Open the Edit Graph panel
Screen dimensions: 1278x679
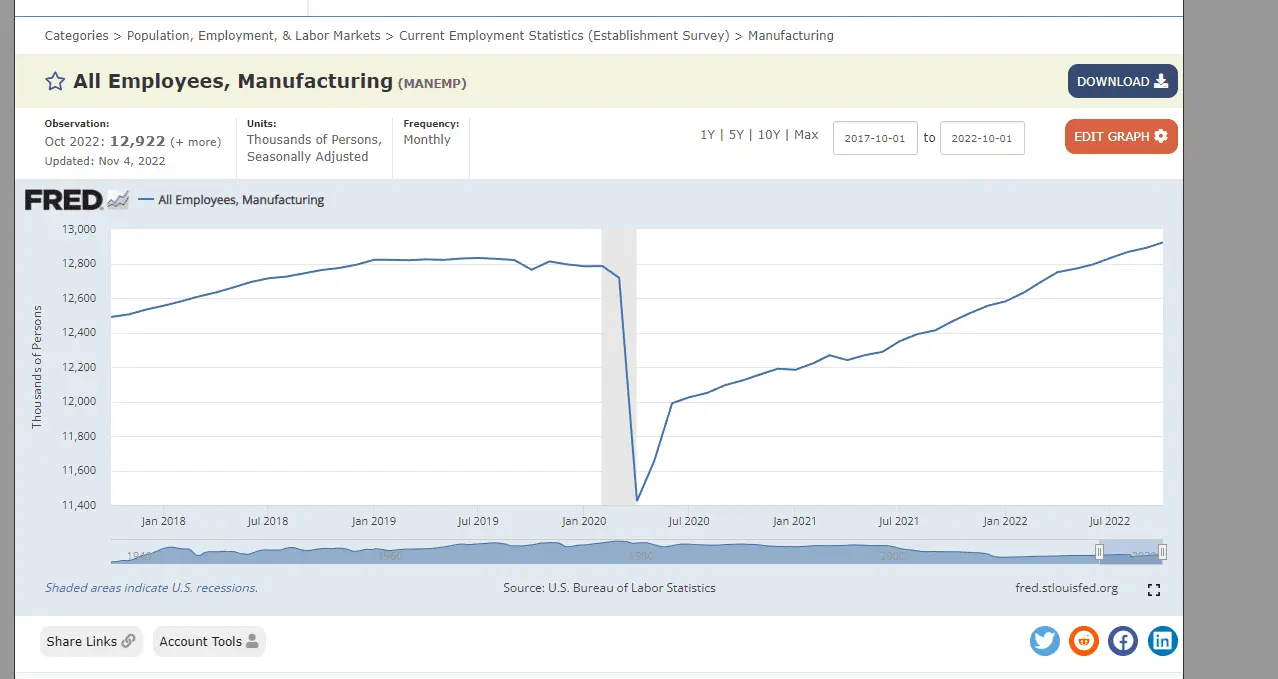pyautogui.click(x=1120, y=137)
